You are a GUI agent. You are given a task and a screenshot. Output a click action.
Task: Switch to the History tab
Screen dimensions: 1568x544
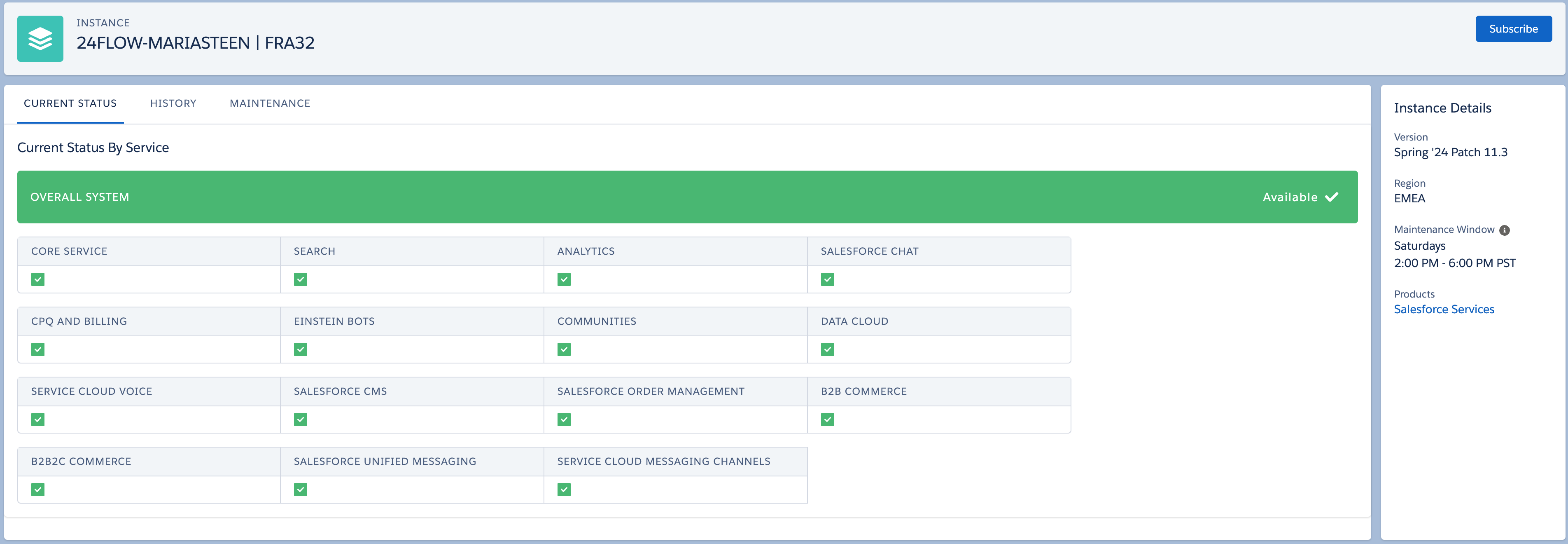(x=173, y=103)
